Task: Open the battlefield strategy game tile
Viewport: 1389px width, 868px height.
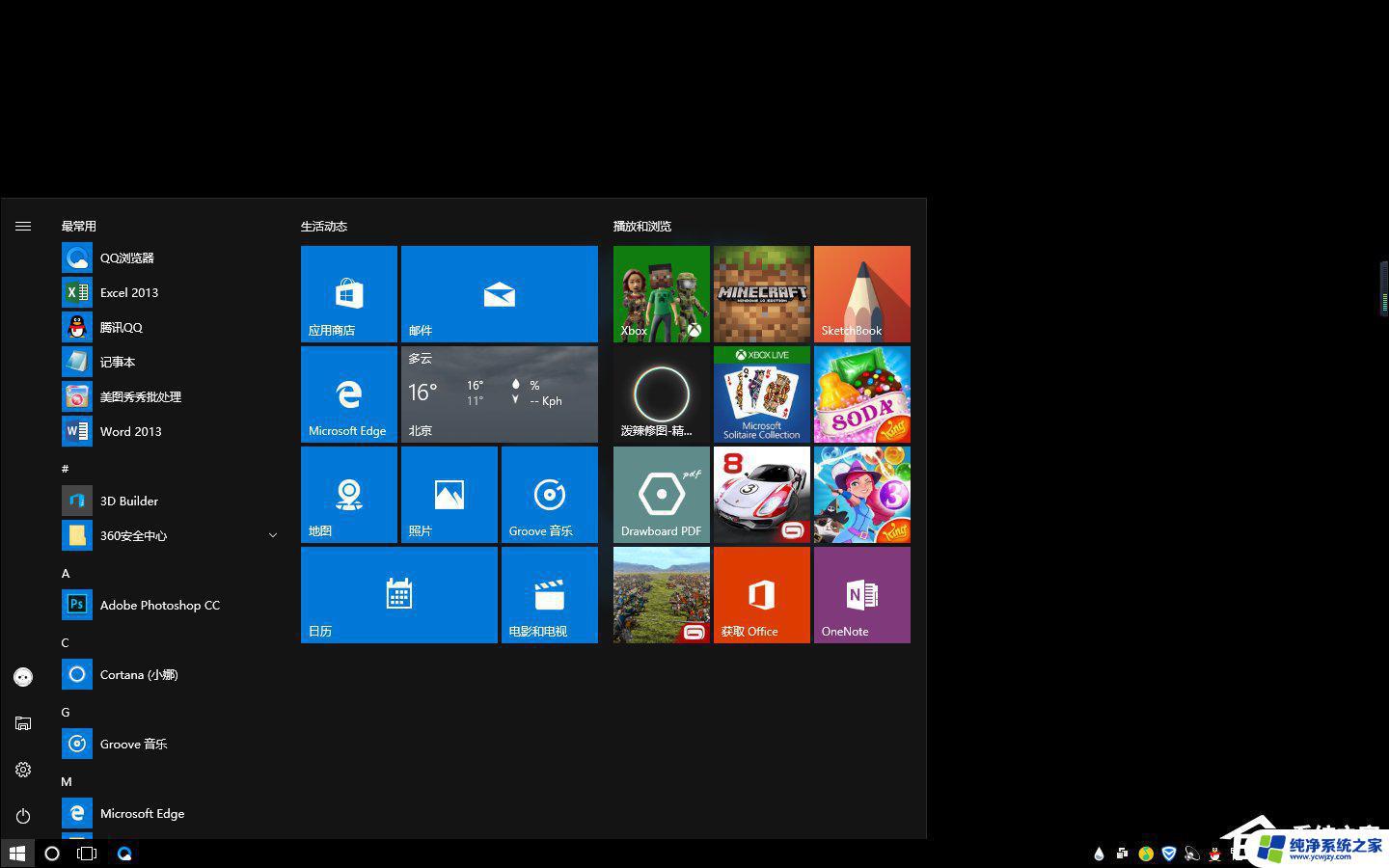Action: pos(662,595)
